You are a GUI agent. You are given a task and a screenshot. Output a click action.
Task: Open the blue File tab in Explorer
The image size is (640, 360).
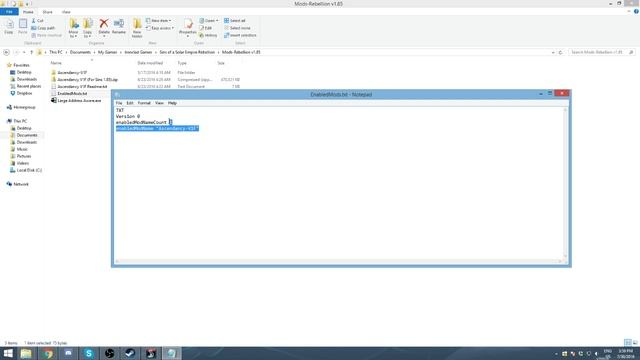(9, 12)
